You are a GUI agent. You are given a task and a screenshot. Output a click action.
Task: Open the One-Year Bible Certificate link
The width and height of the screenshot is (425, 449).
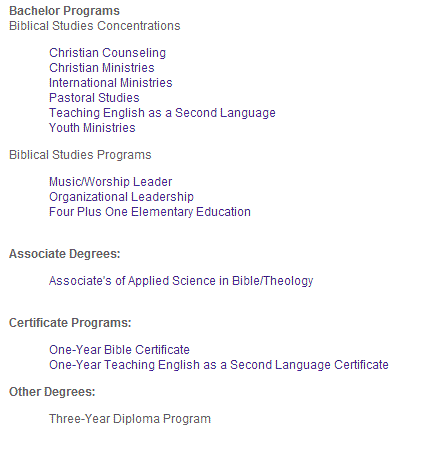point(119,350)
